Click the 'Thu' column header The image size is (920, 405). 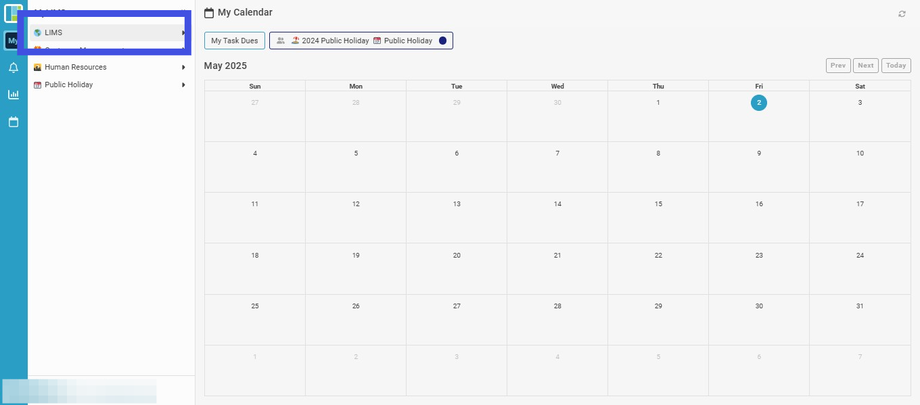click(x=658, y=86)
